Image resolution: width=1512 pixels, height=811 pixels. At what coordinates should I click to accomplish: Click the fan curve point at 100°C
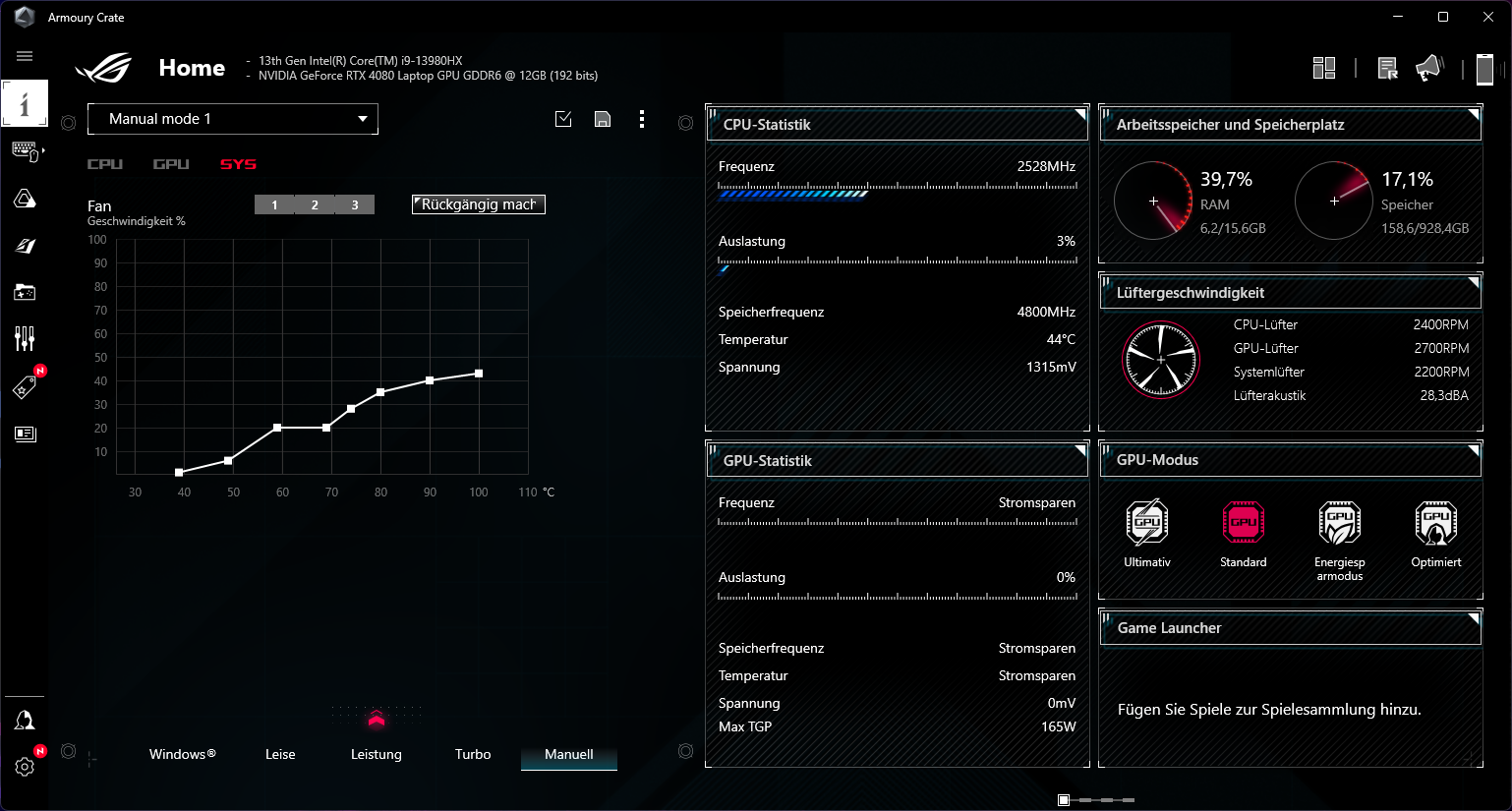coord(479,374)
